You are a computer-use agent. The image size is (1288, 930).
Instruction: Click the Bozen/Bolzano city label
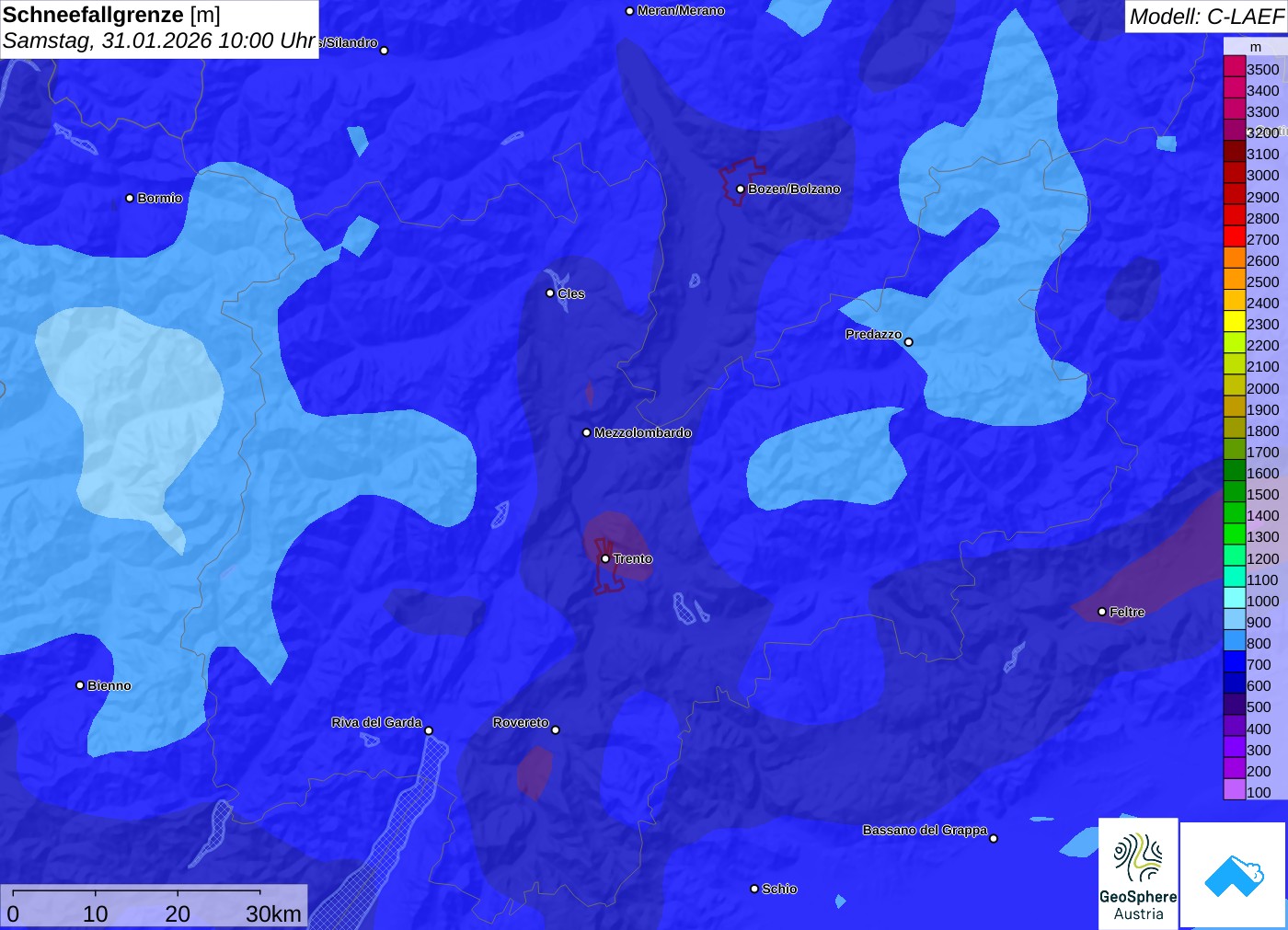794,189
